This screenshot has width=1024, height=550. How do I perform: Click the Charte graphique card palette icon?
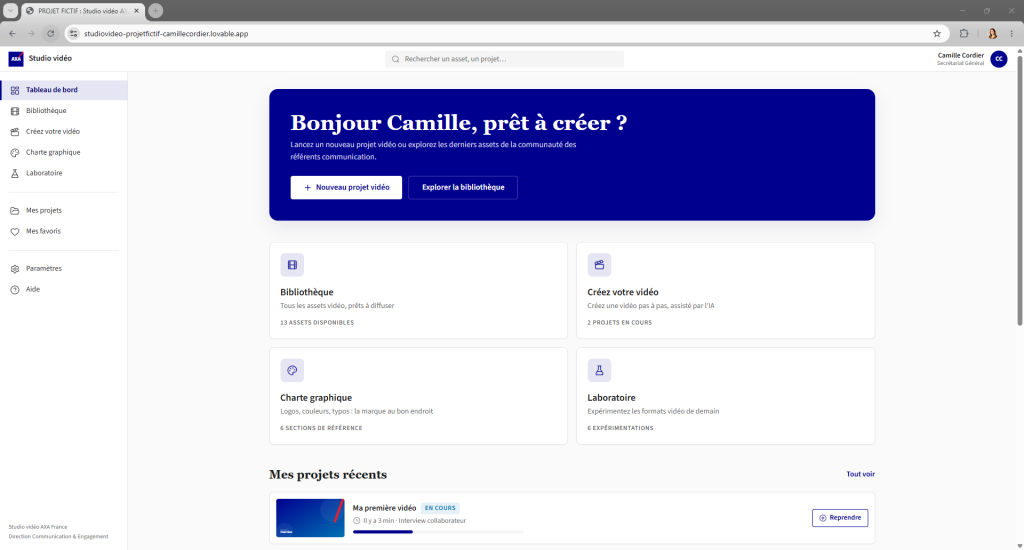292,370
